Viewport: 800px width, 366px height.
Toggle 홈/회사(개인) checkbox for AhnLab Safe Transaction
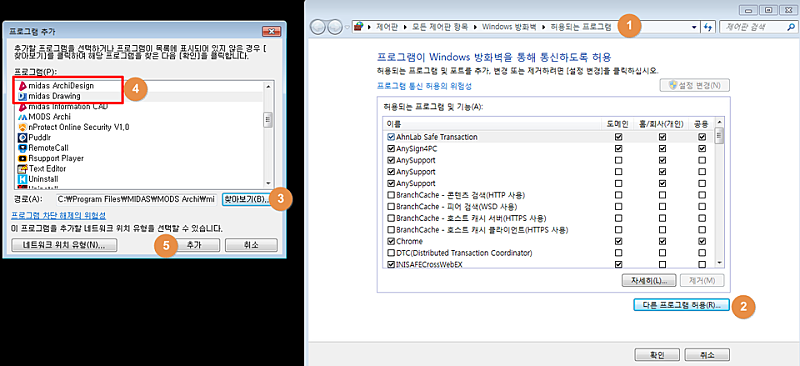pyautogui.click(x=662, y=137)
